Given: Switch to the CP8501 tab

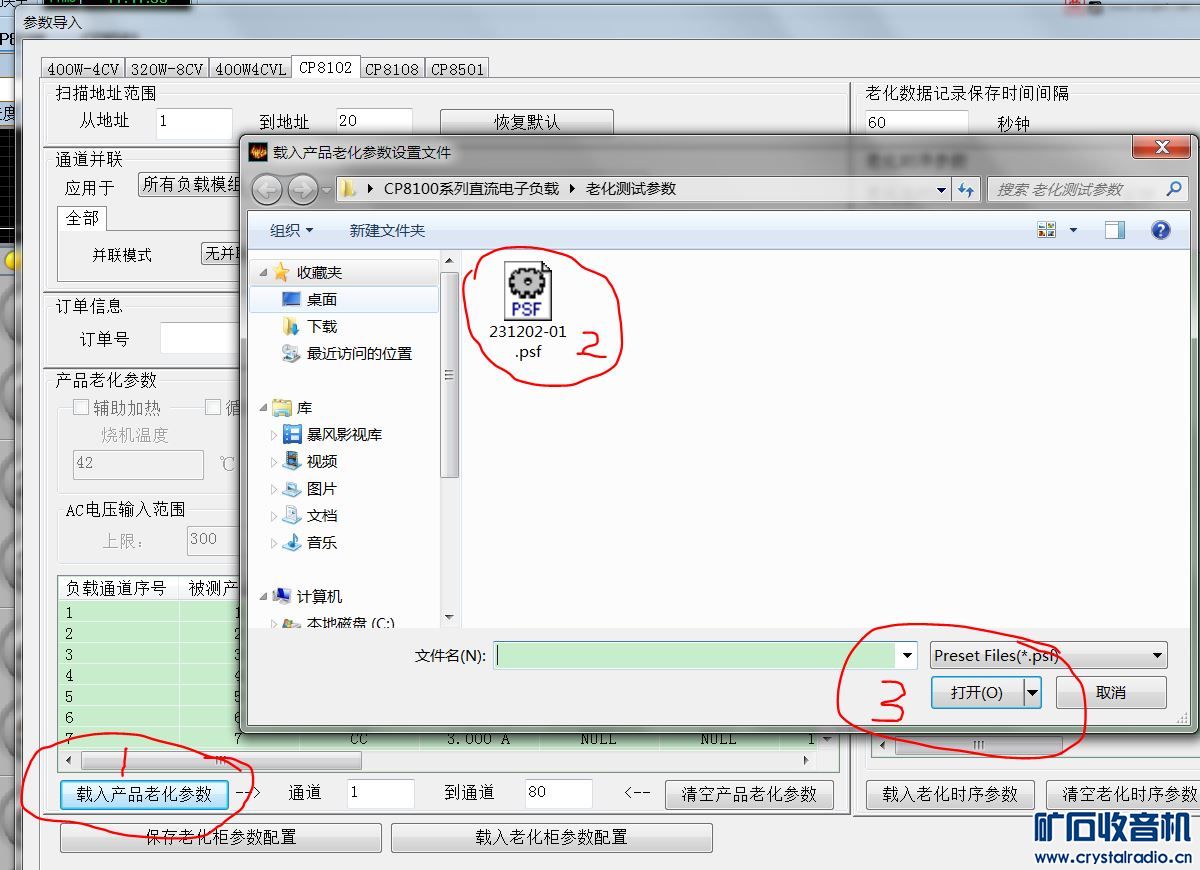Looking at the screenshot, I should (x=457, y=69).
